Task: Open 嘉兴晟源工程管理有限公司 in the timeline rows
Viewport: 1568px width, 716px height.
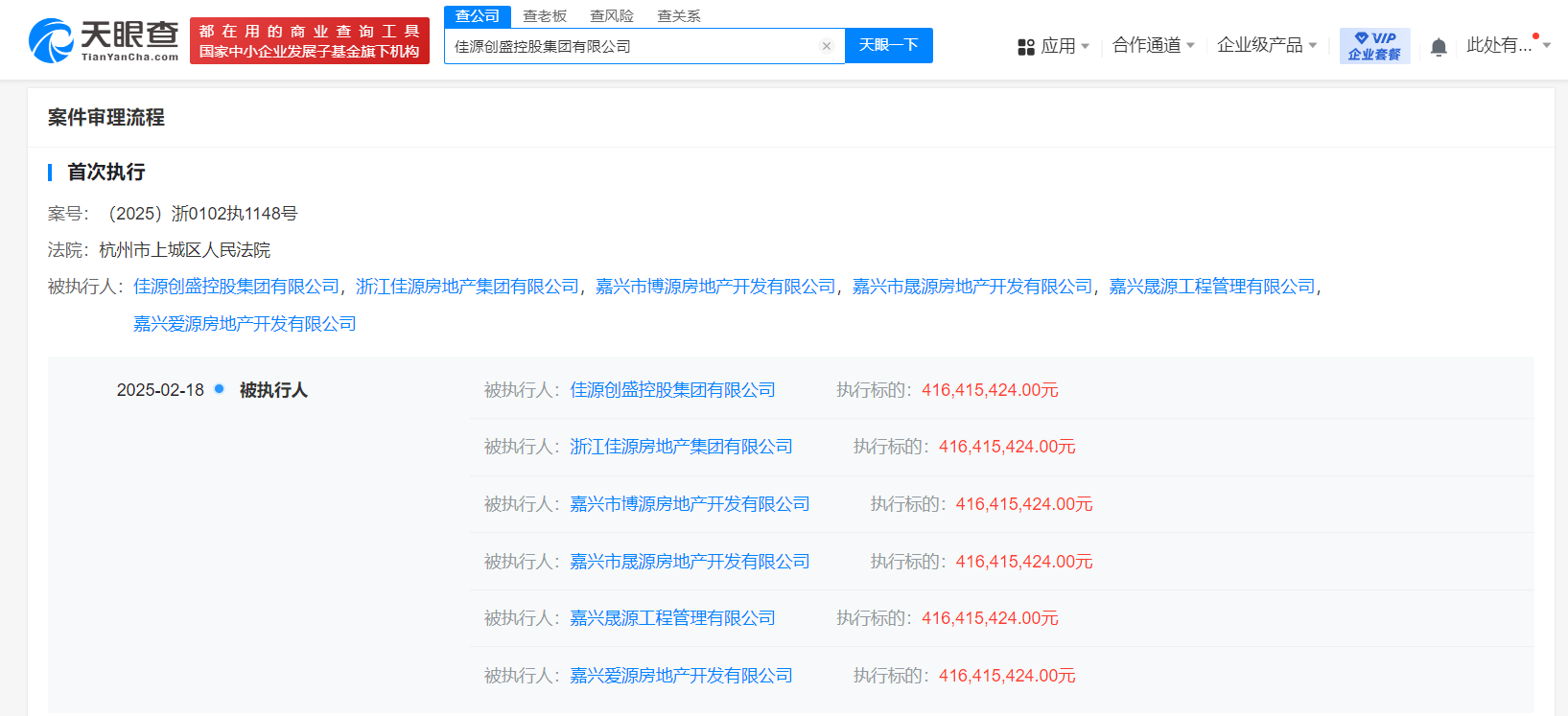Action: (x=673, y=618)
